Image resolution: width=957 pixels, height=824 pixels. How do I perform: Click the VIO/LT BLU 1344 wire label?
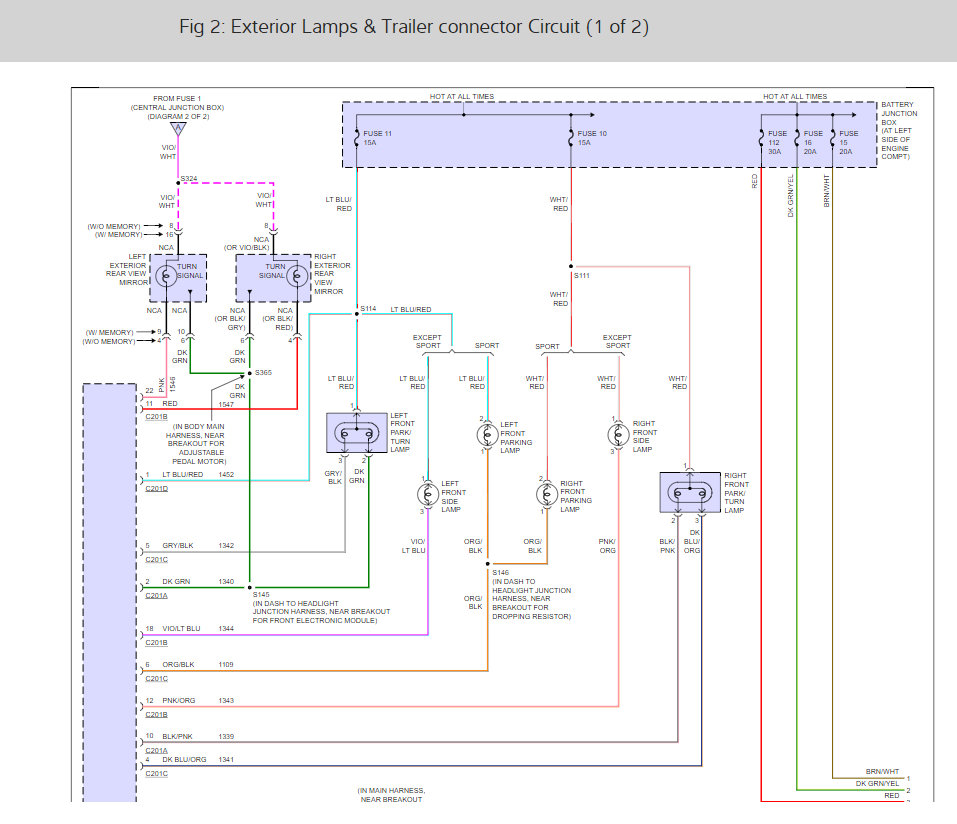(x=198, y=629)
